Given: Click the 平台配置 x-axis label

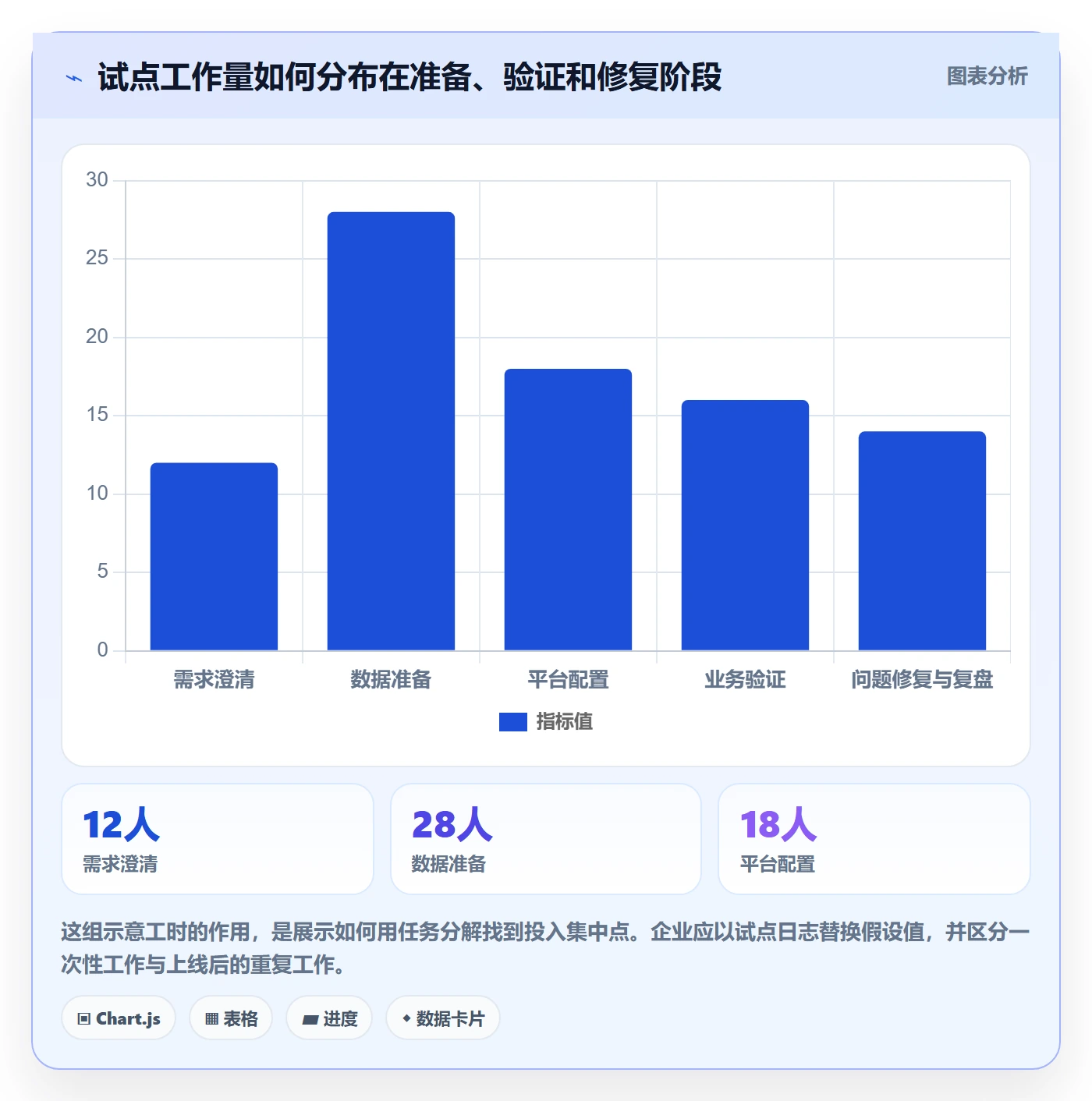Looking at the screenshot, I should point(568,680).
